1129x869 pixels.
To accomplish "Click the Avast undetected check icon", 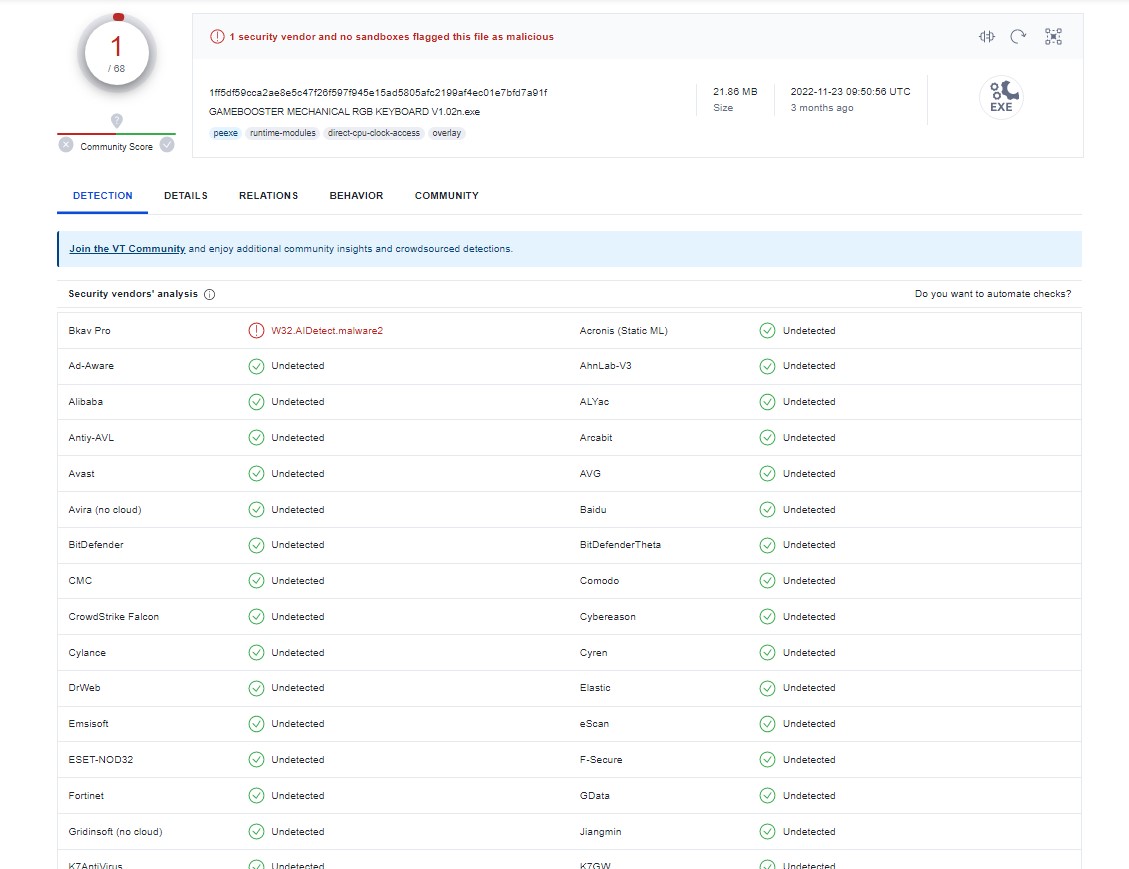I will click(256, 474).
